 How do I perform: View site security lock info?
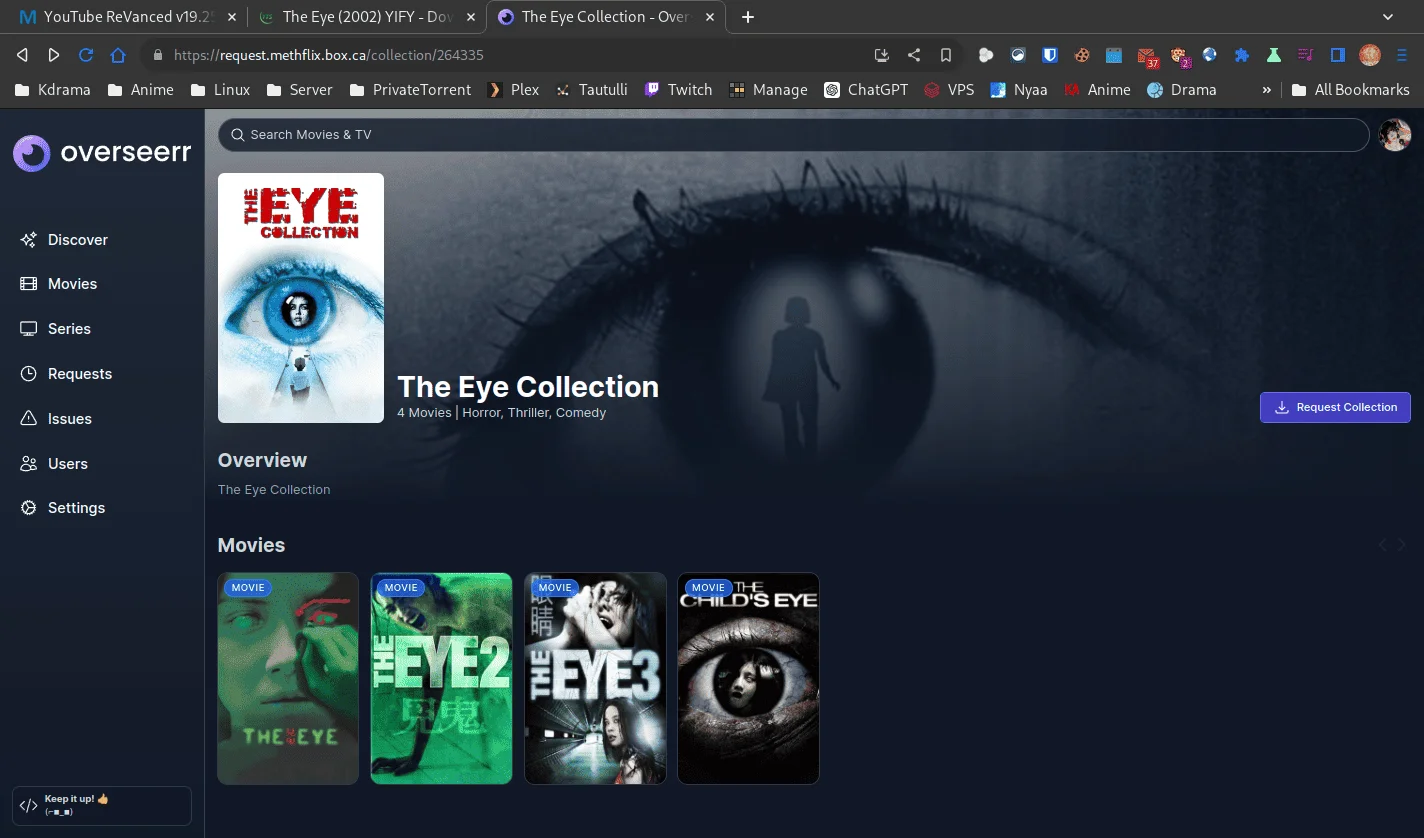point(157,55)
